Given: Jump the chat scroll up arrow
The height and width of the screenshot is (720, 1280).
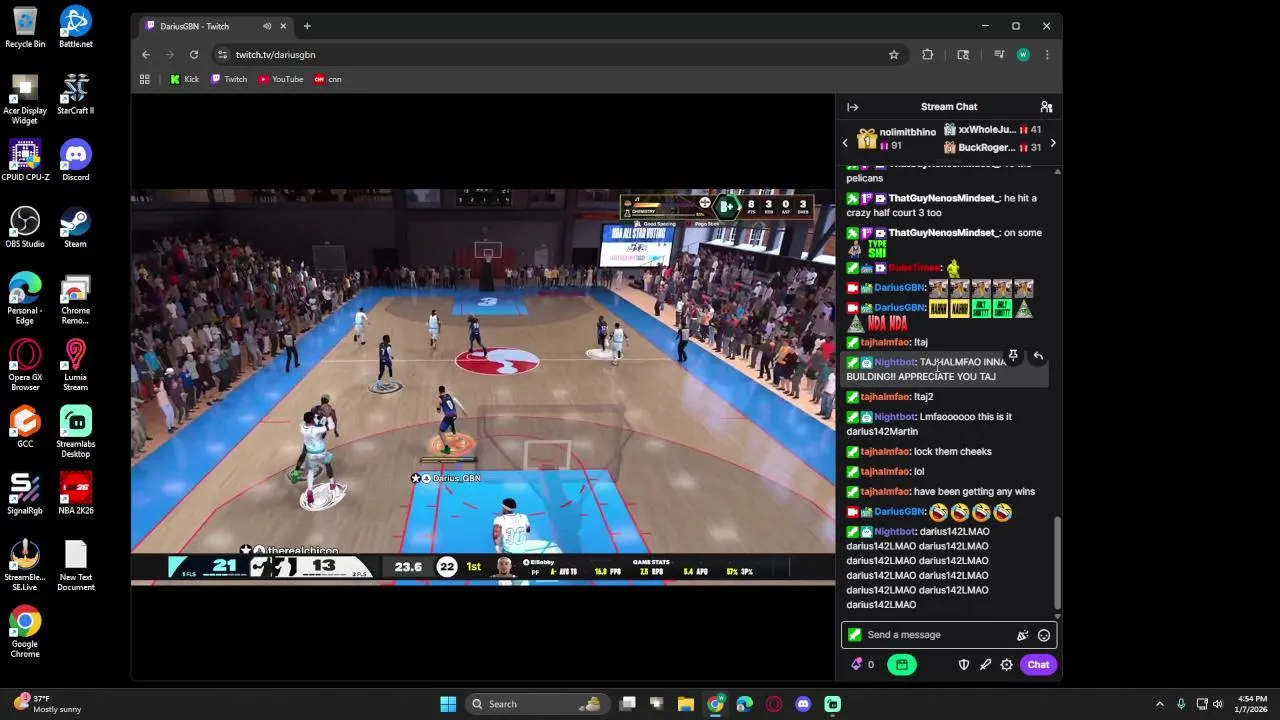Looking at the screenshot, I should coord(1057,172).
